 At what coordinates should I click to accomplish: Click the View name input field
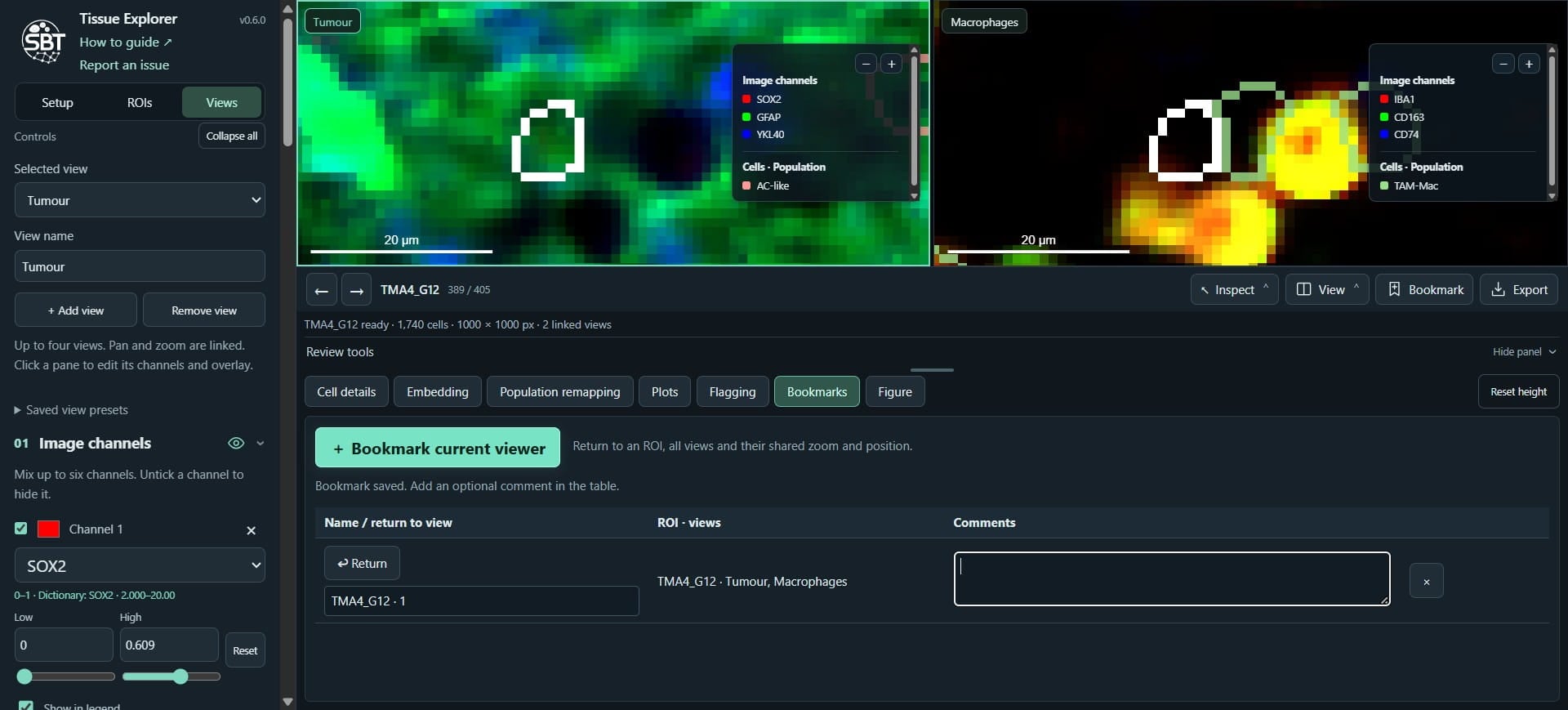[x=140, y=267]
